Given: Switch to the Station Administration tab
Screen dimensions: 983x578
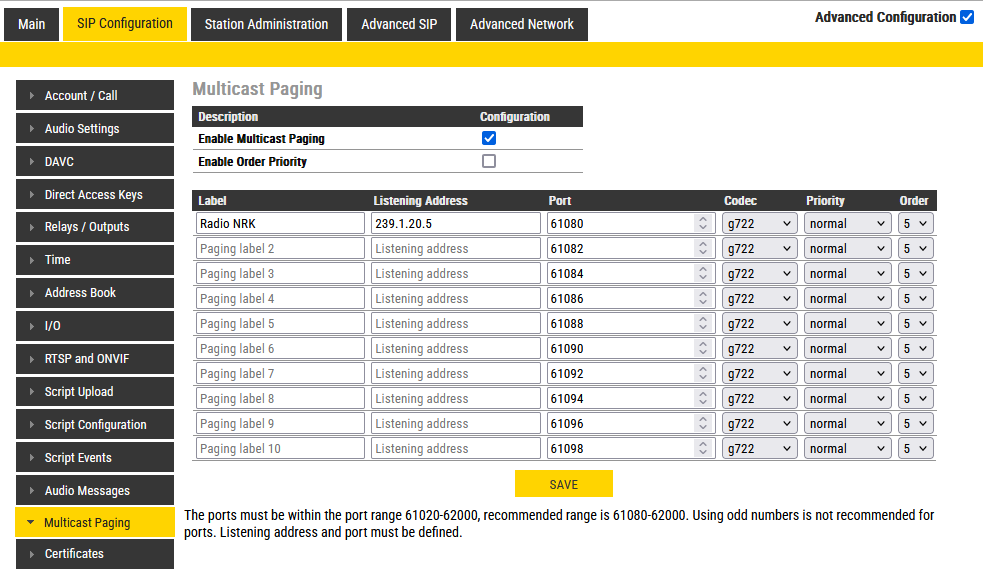Looking at the screenshot, I should tap(266, 24).
